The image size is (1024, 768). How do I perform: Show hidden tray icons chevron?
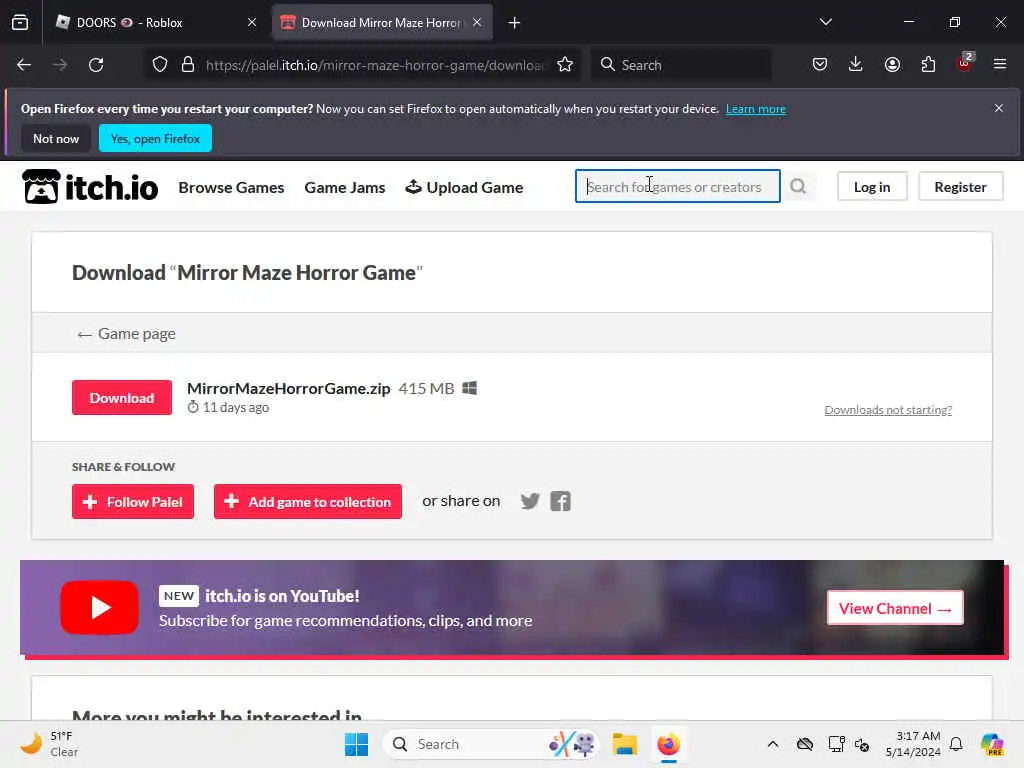coord(773,744)
